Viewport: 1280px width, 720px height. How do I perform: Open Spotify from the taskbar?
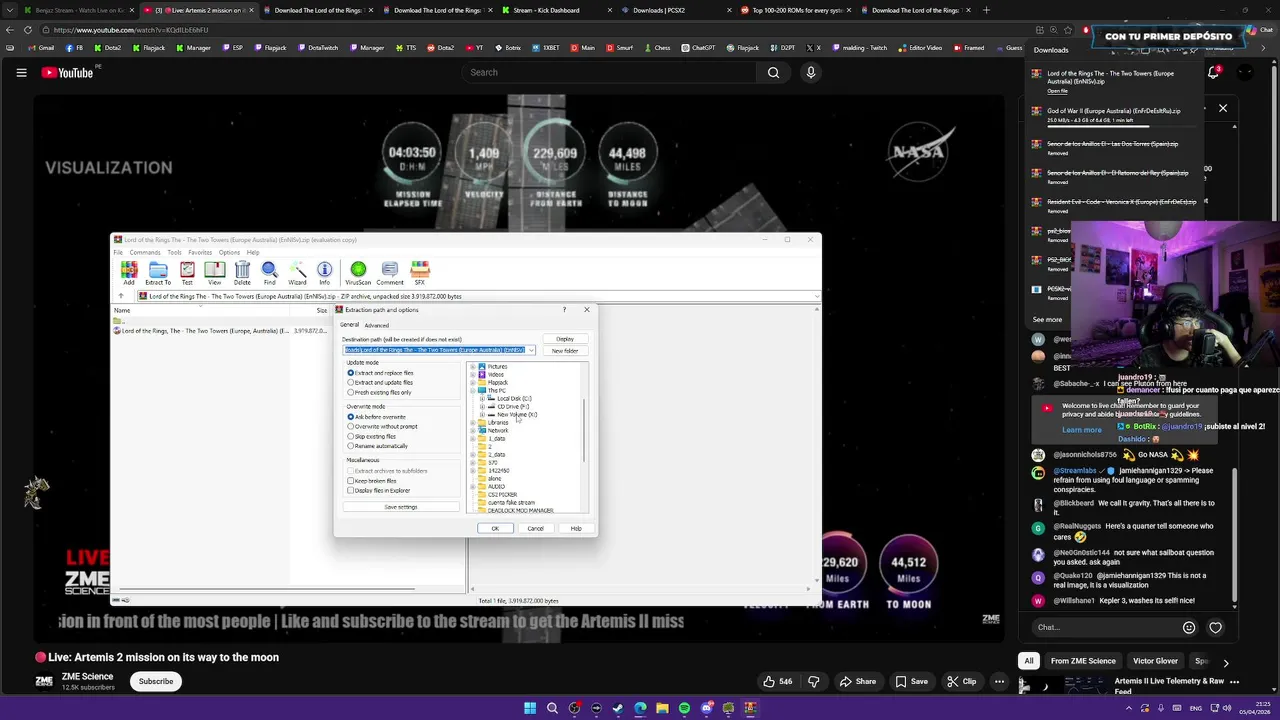click(x=684, y=708)
